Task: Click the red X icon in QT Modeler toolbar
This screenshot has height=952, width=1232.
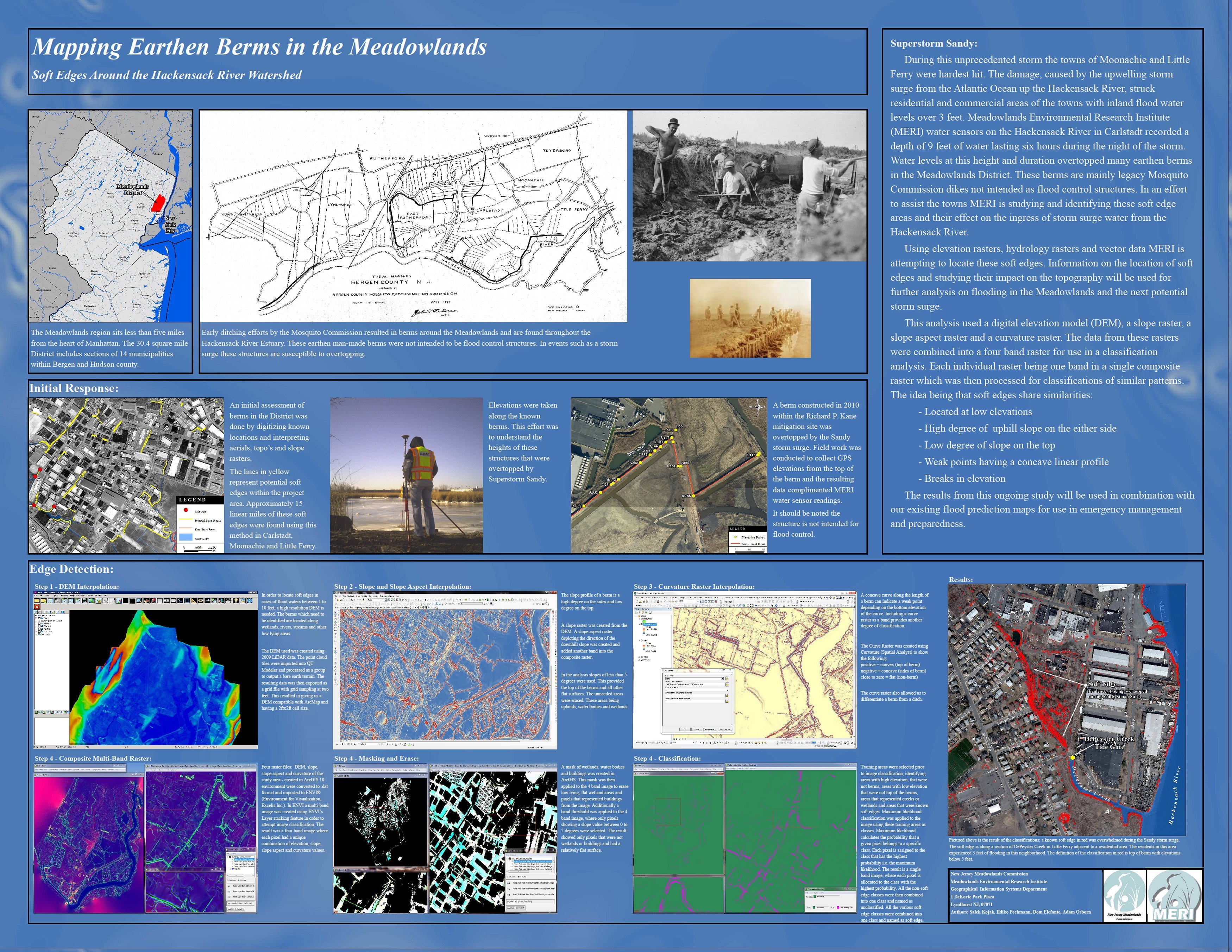Action: (37, 607)
